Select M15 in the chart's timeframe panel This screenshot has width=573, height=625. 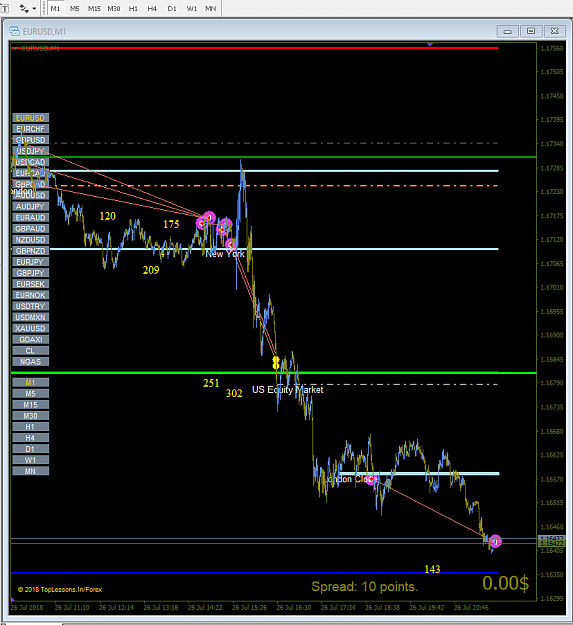click(31, 405)
